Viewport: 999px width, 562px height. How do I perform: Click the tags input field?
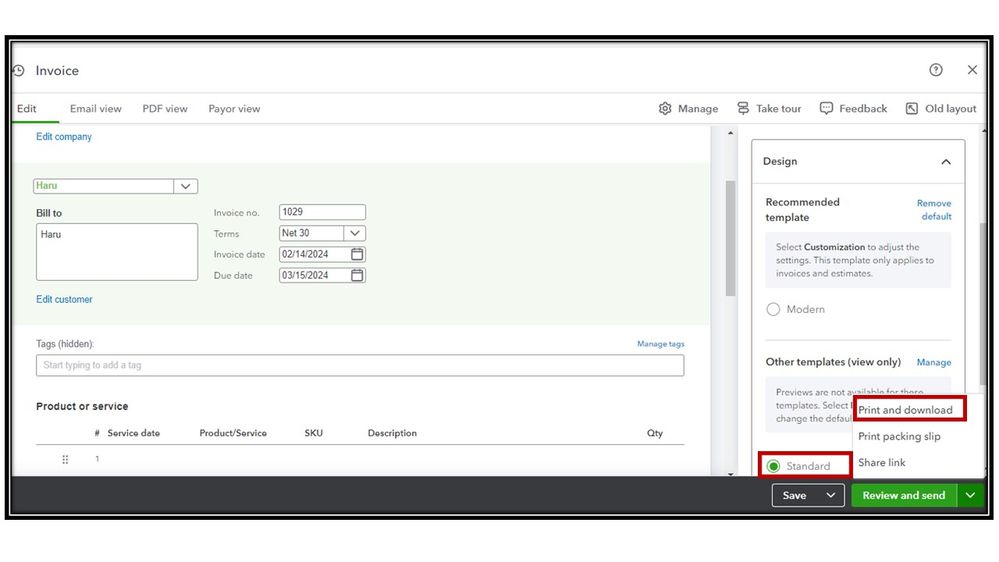(360, 365)
